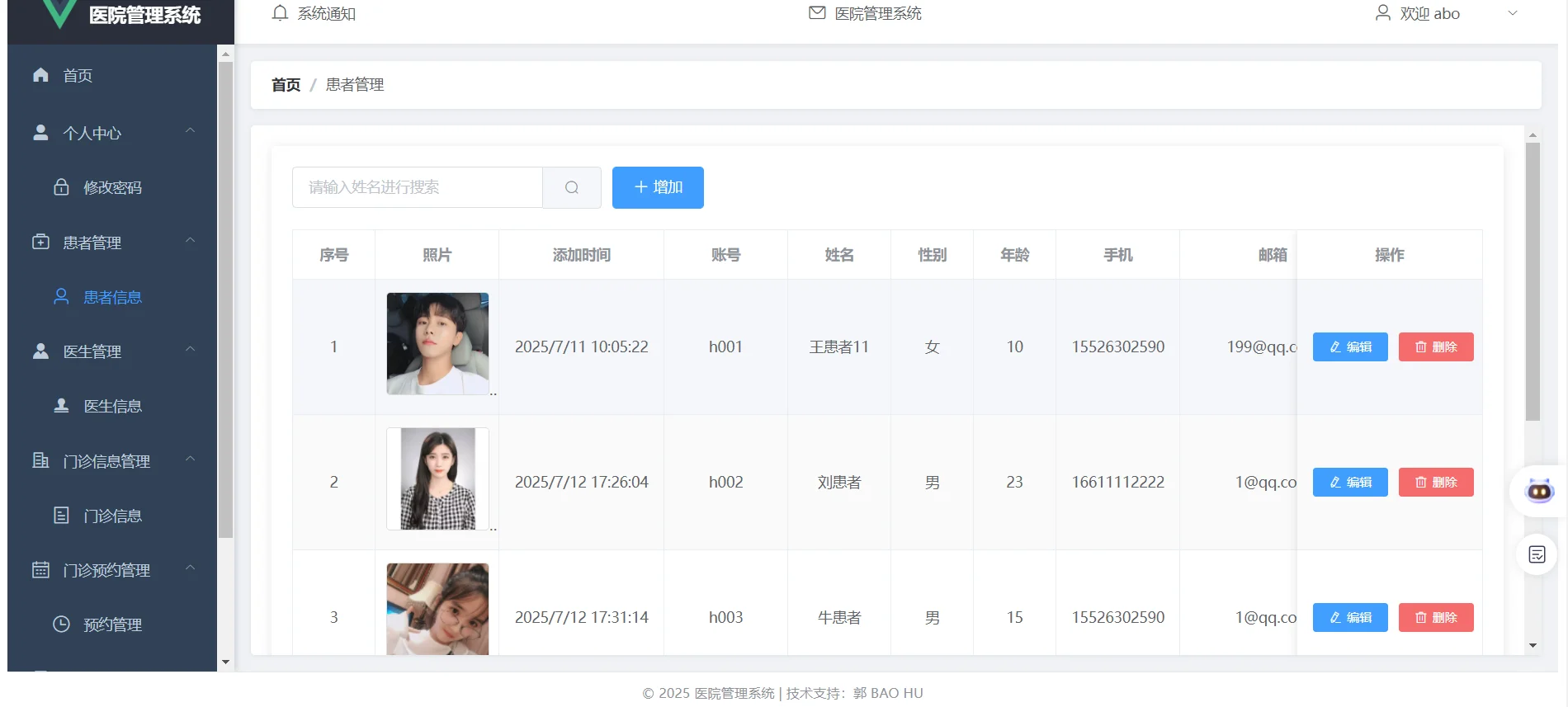Click the envelope icon beside 医院管理系统
This screenshot has height=707, width=1568.
(x=817, y=13)
